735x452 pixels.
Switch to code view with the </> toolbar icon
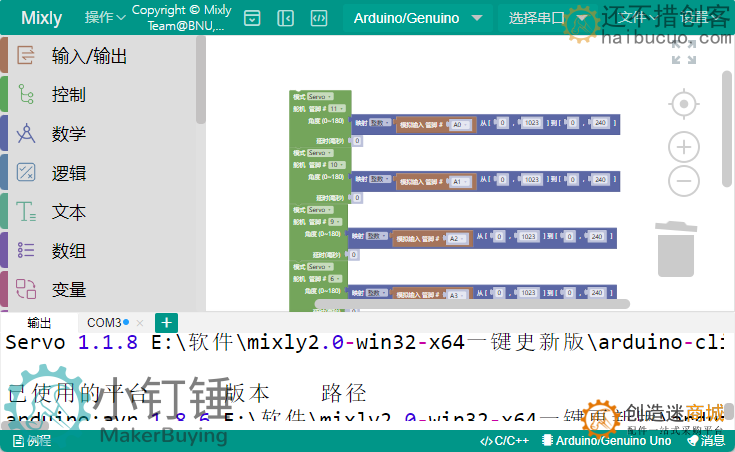319,18
